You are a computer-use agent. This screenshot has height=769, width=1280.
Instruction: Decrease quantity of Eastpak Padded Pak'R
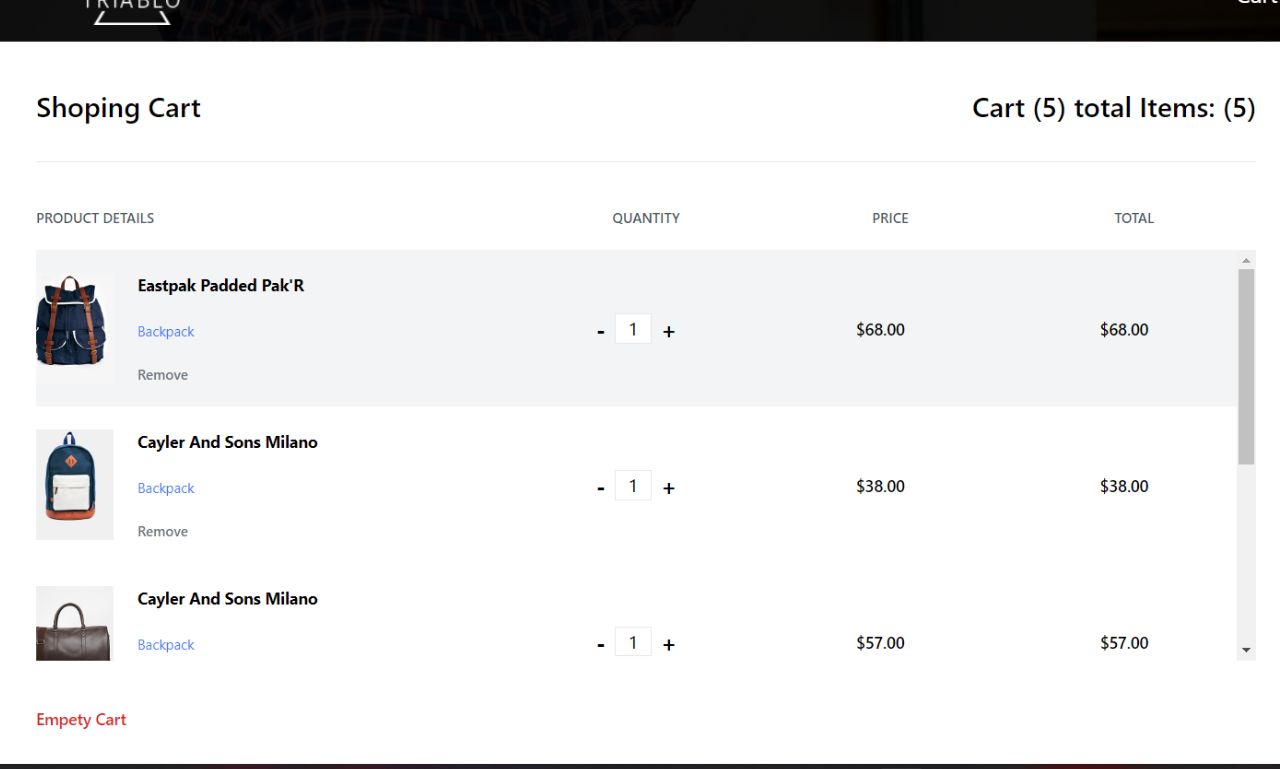click(x=601, y=332)
